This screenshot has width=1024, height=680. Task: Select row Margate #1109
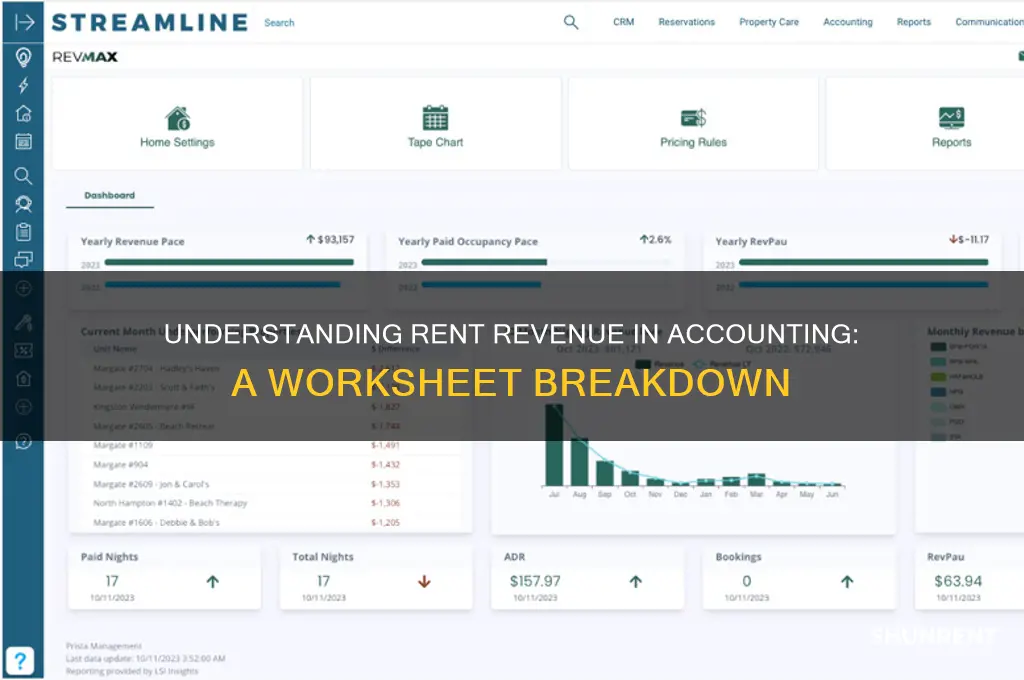tap(270, 445)
